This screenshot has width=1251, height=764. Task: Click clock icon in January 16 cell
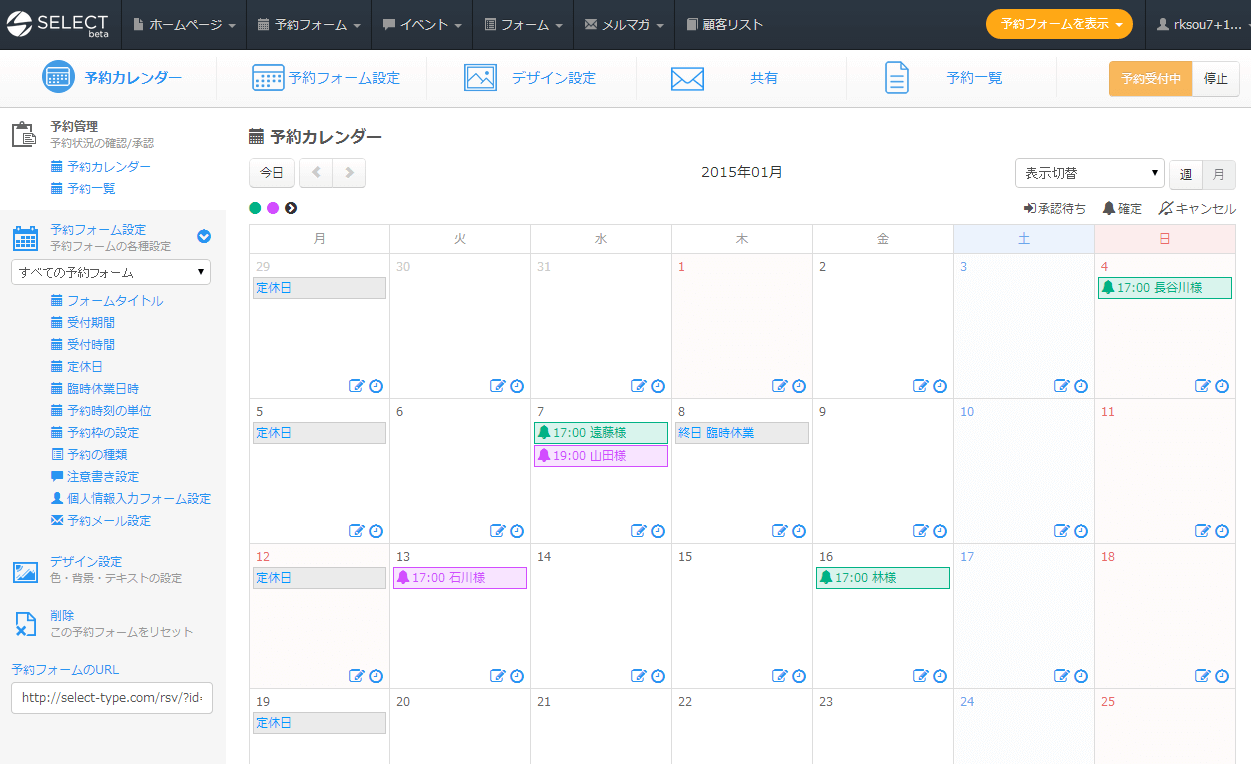click(x=940, y=676)
